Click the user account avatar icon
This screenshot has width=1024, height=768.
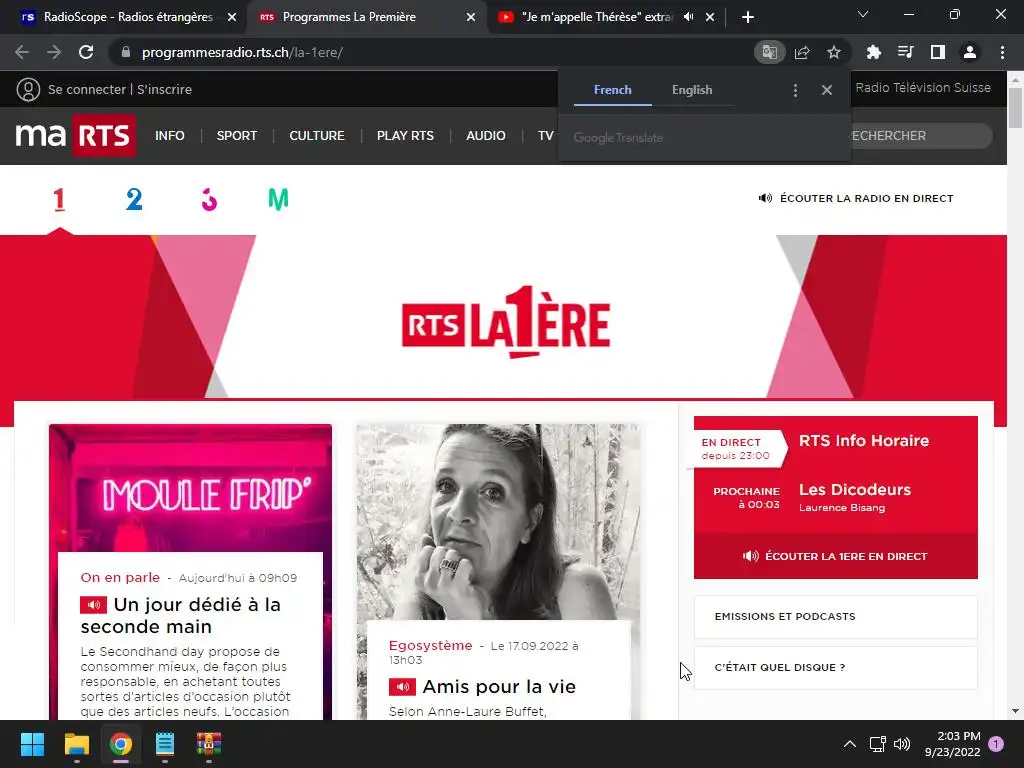click(x=28, y=89)
